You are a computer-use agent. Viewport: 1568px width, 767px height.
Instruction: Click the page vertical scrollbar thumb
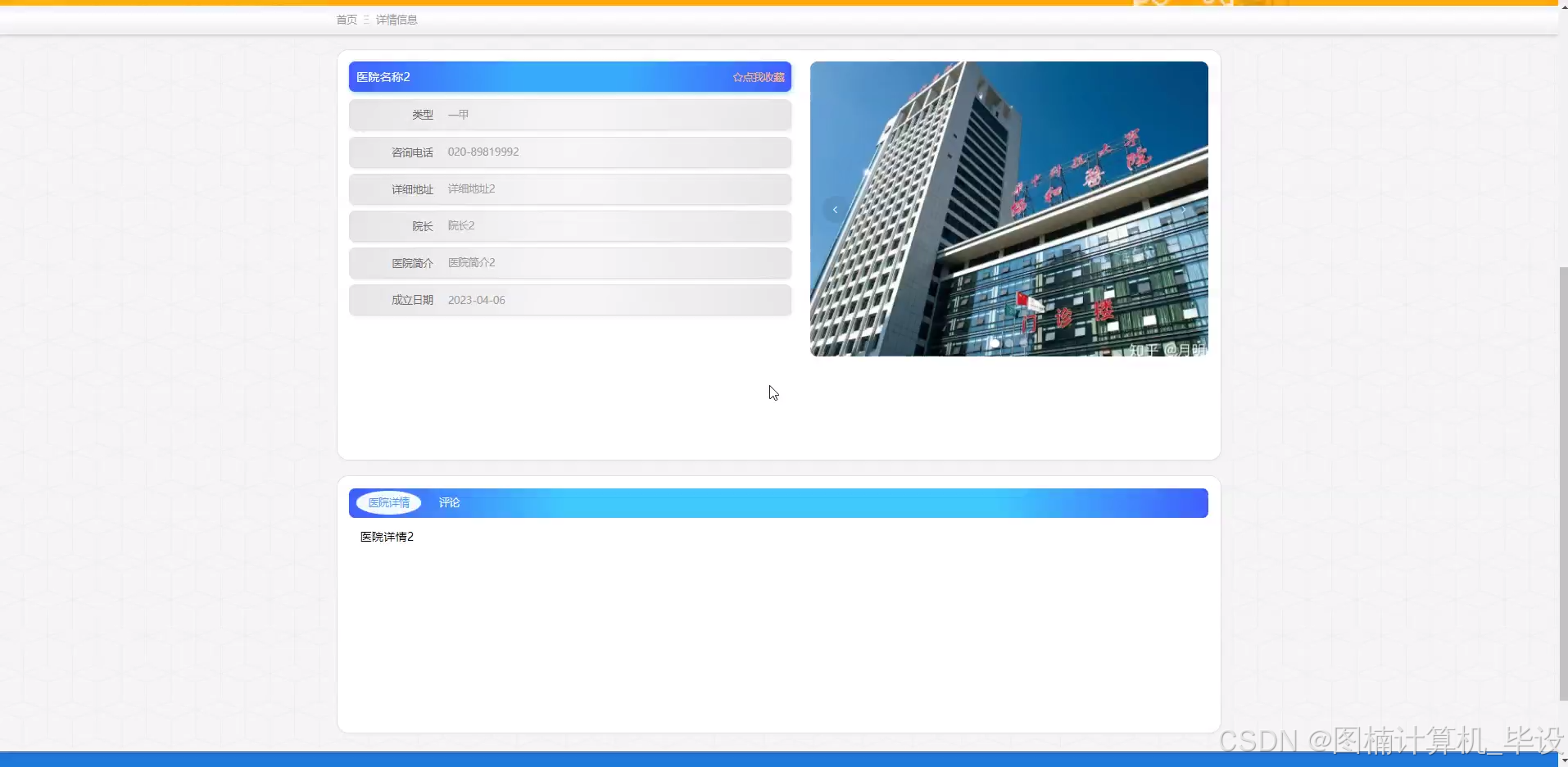pyautogui.click(x=1563, y=483)
